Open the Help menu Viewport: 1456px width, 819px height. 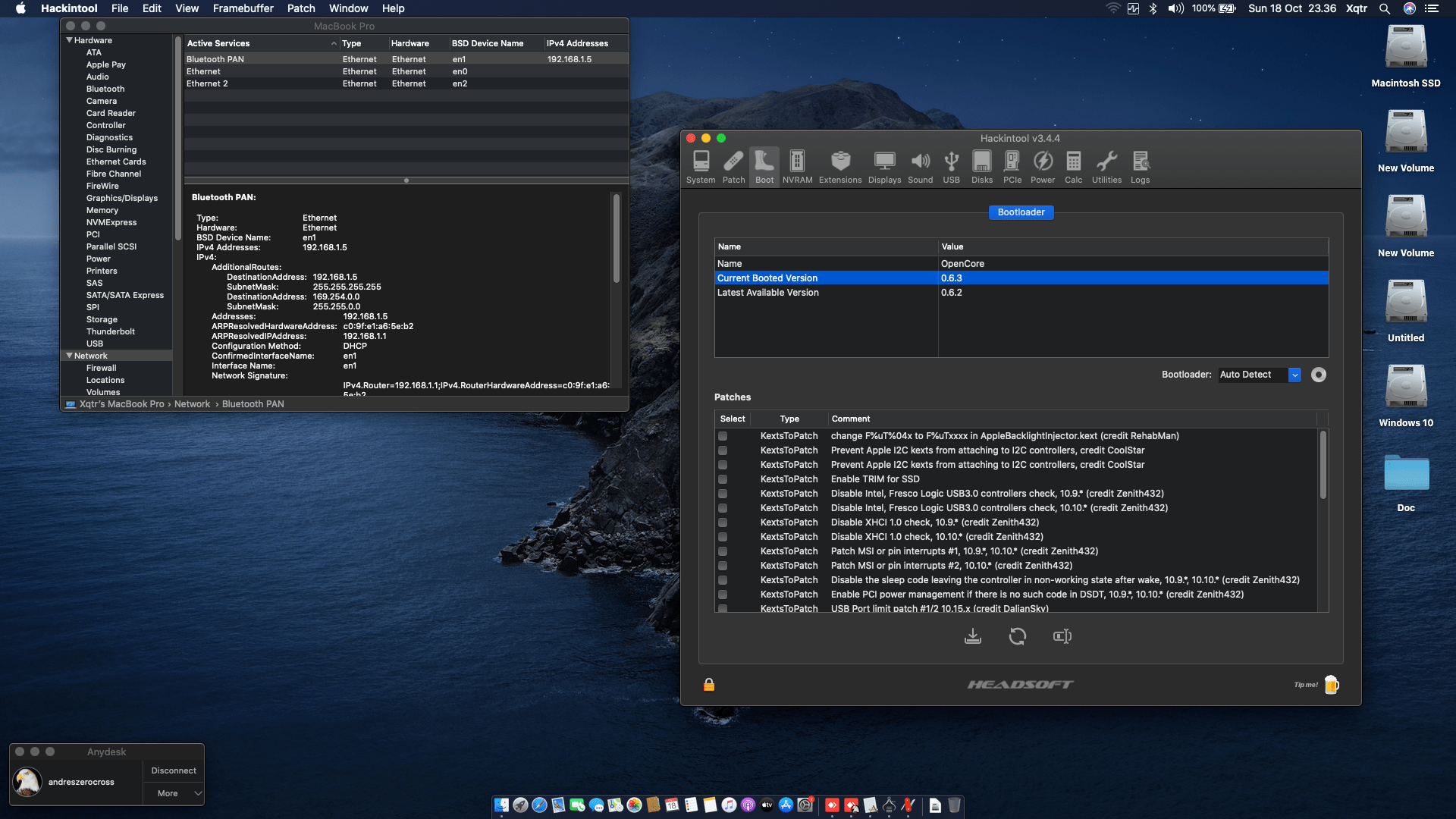(x=393, y=8)
